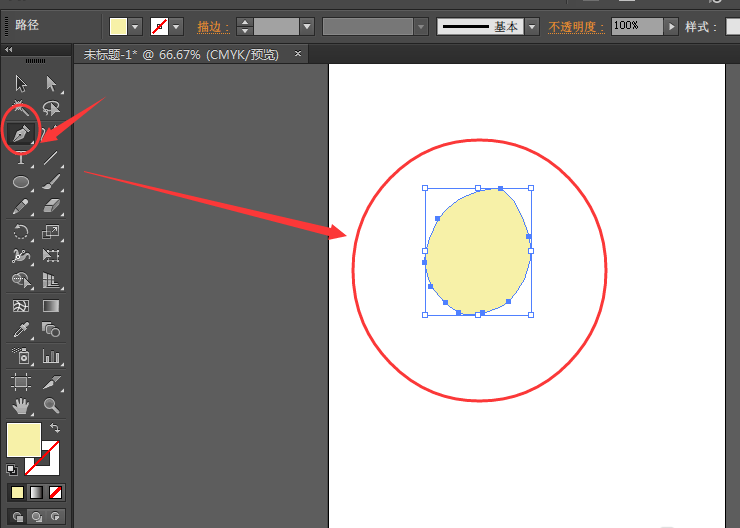Select the Pencil tool
Viewport: 740px width, 528px height.
pos(21,207)
